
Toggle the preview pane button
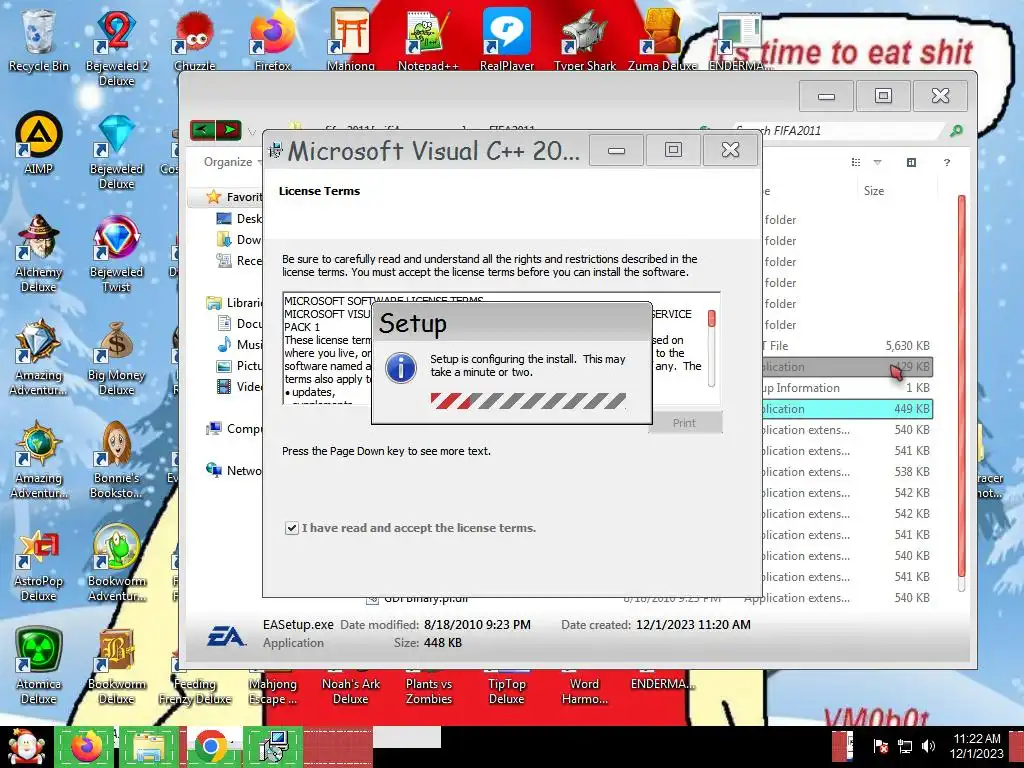pyautogui.click(x=911, y=163)
